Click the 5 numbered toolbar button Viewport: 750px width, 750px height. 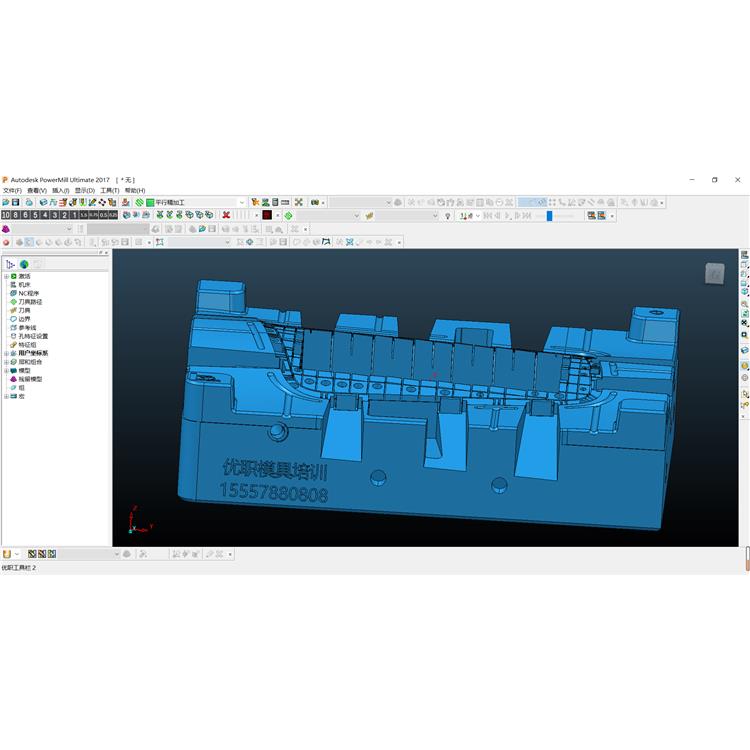click(35, 215)
